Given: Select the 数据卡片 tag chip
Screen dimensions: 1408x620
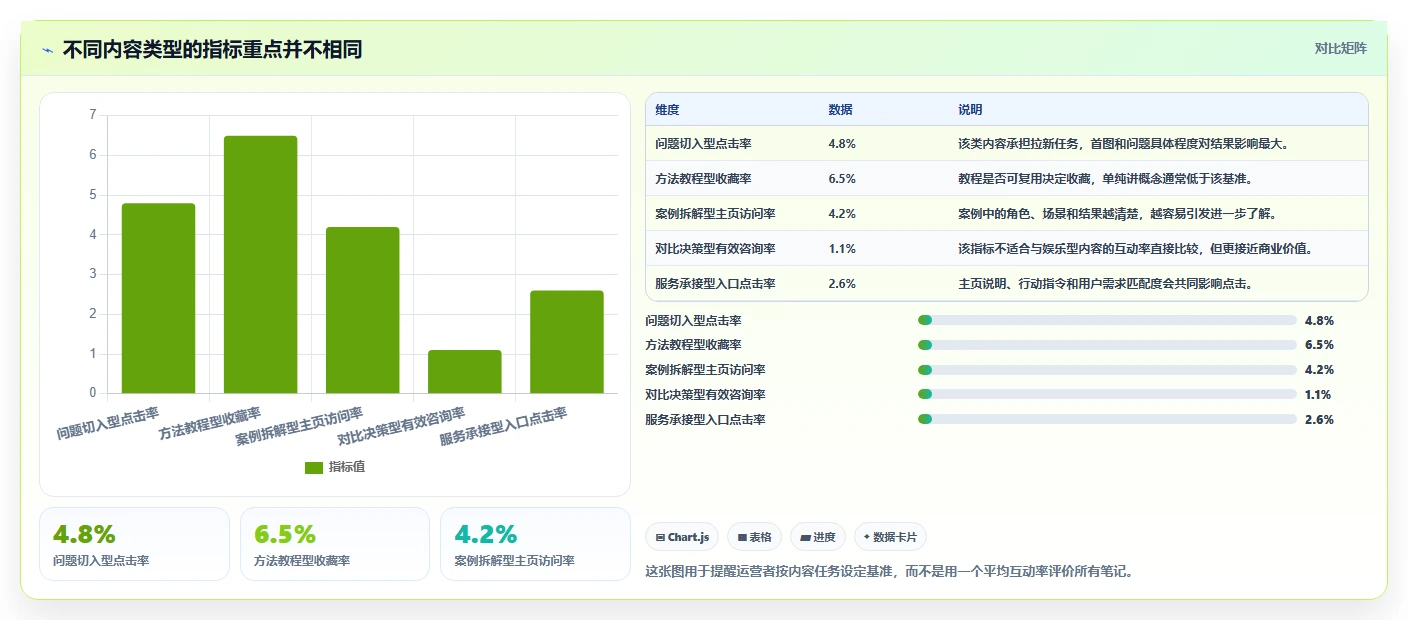Looking at the screenshot, I should (889, 537).
